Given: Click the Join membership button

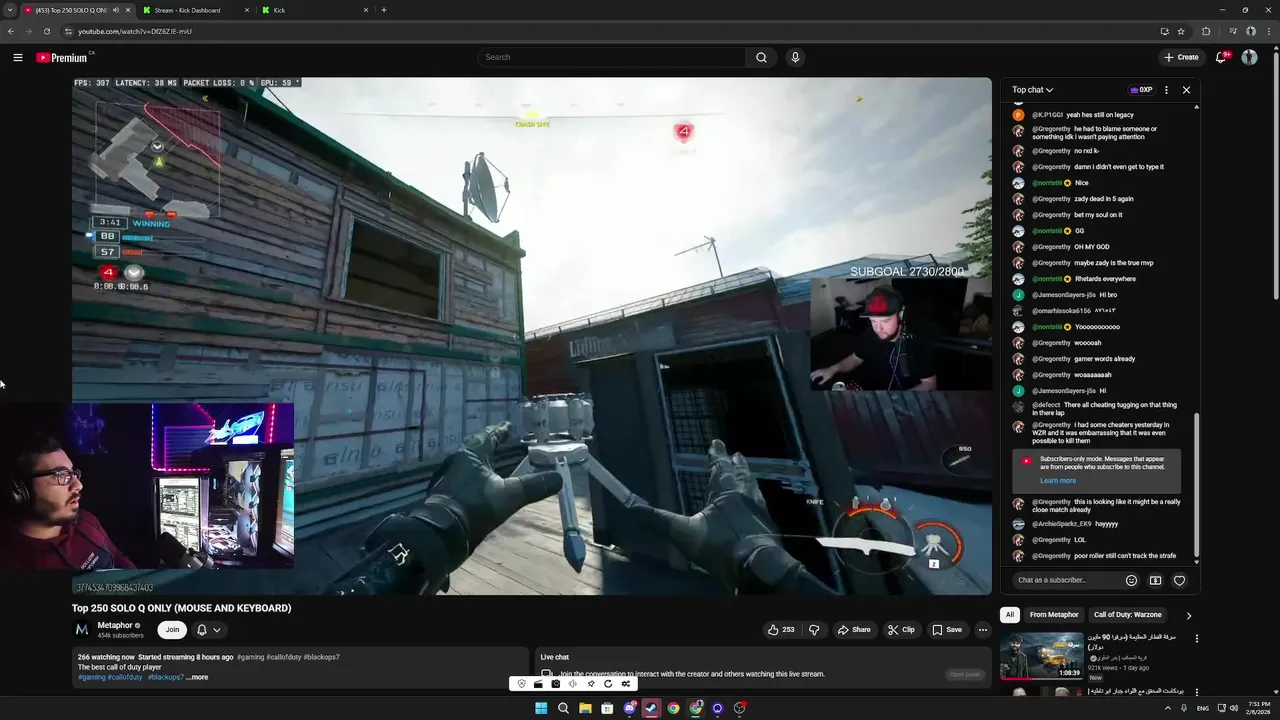Looking at the screenshot, I should pyautogui.click(x=172, y=630).
